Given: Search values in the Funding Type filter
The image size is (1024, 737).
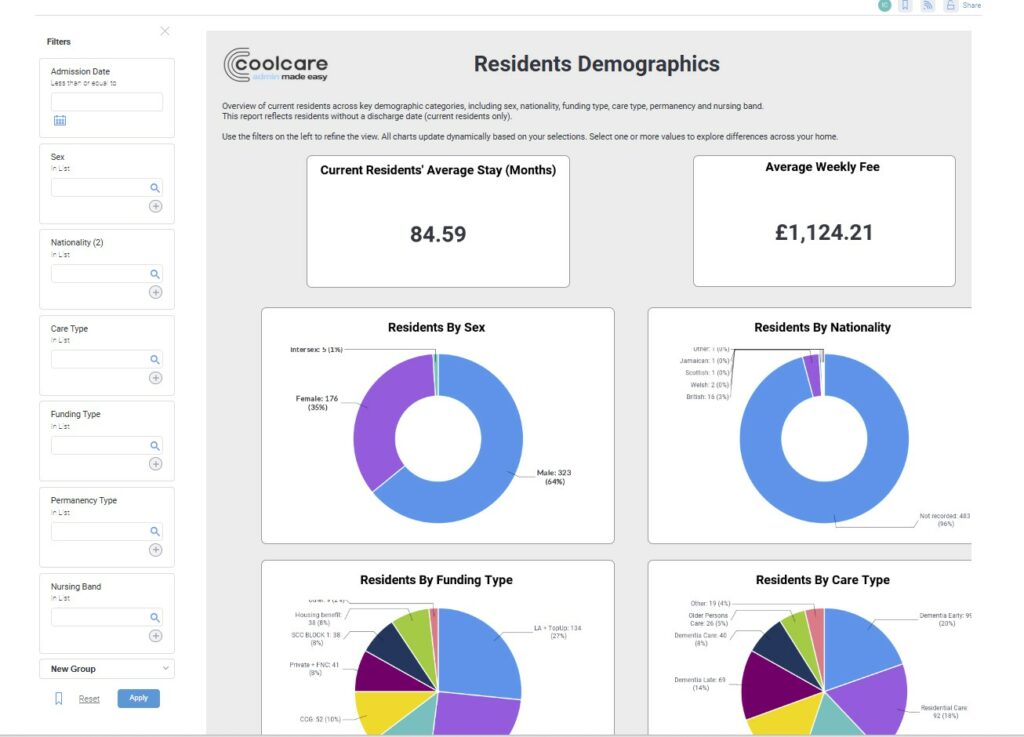Looking at the screenshot, I should pyautogui.click(x=155, y=446).
